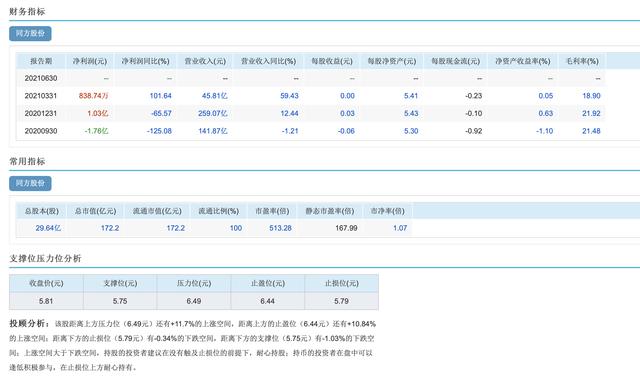The width and height of the screenshot is (640, 381).
Task: Click revenue value 259.07亿
Action: (x=213, y=113)
